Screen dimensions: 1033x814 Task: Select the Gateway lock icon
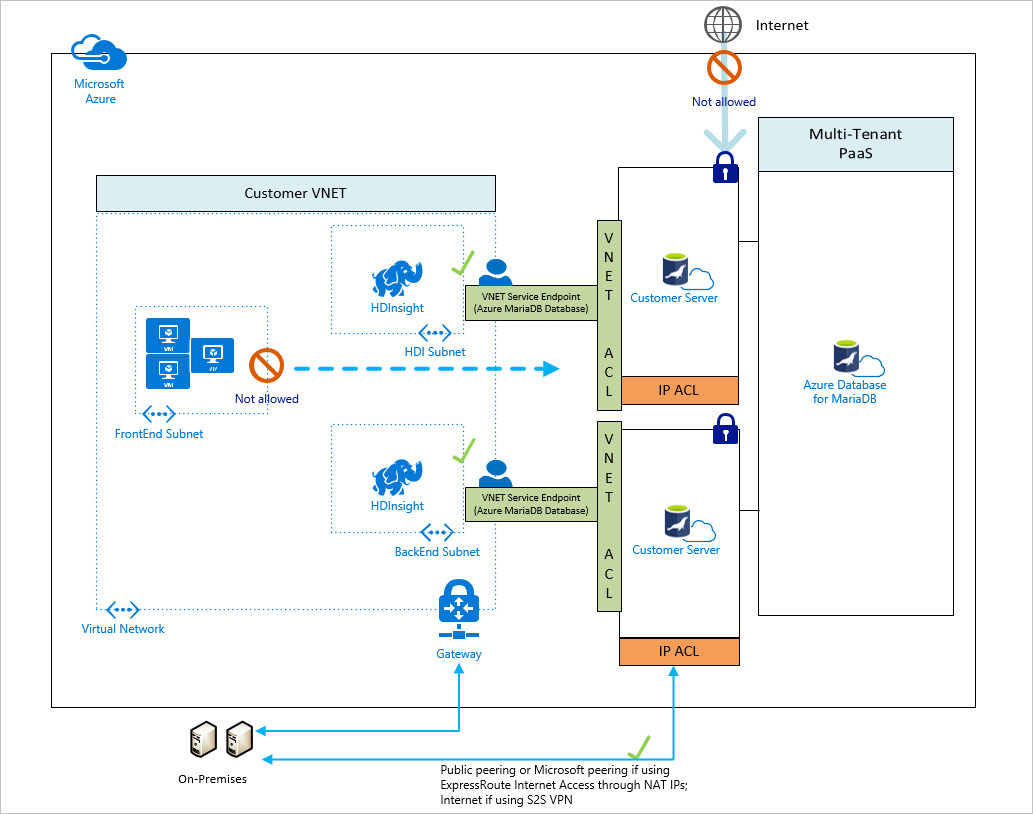click(459, 609)
